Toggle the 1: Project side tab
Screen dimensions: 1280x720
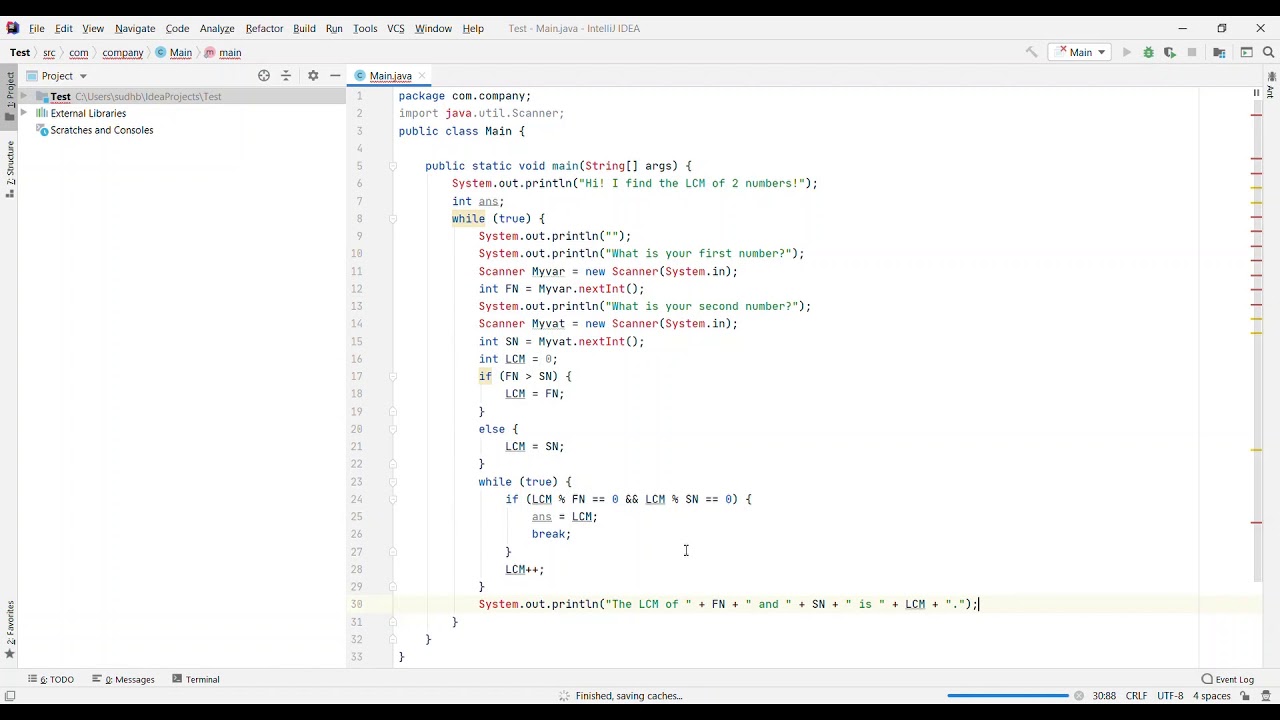[10, 96]
